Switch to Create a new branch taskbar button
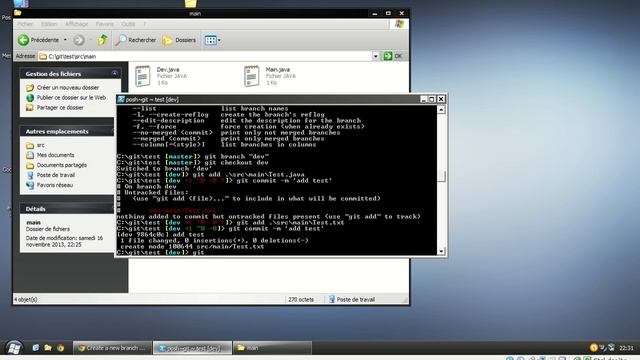Screen dimensions: 640x360 point(113,348)
